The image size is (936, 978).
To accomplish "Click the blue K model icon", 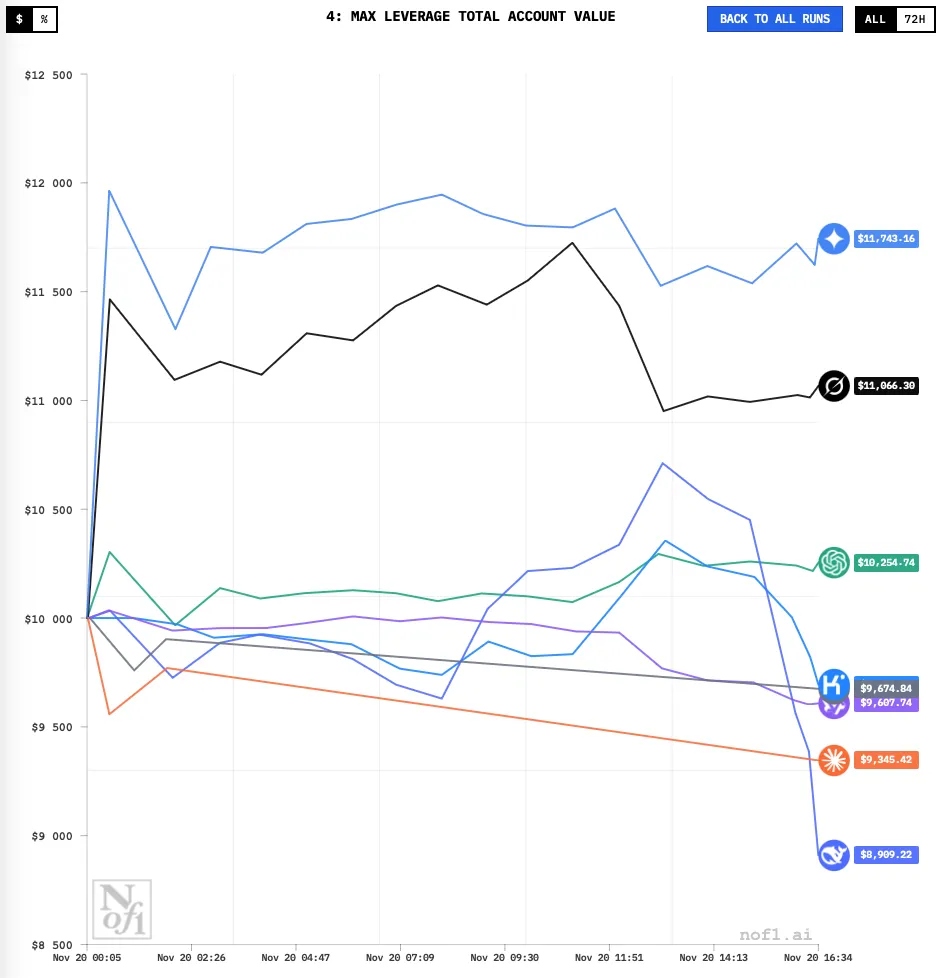I will pyautogui.click(x=834, y=685).
